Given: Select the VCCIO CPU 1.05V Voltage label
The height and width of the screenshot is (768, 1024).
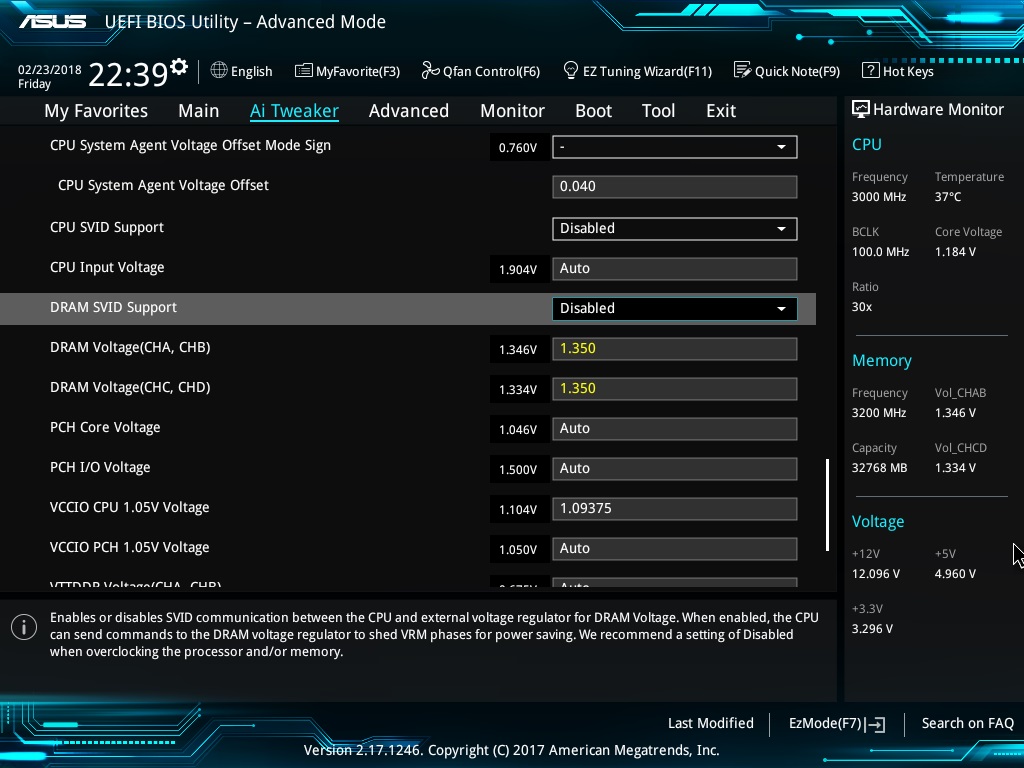Looking at the screenshot, I should 129,507.
